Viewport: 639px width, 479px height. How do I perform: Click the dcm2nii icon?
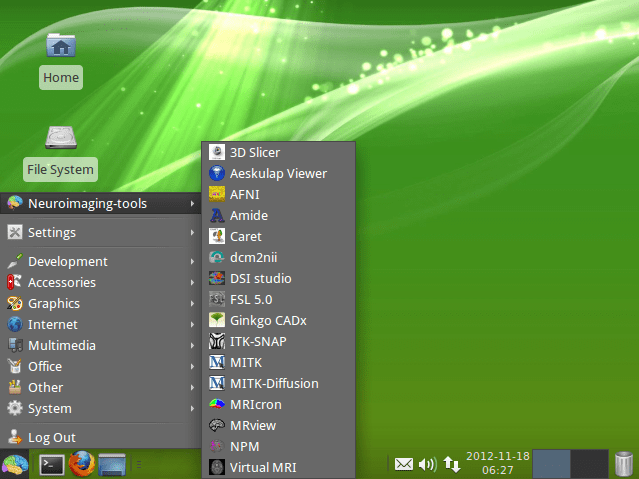217,257
